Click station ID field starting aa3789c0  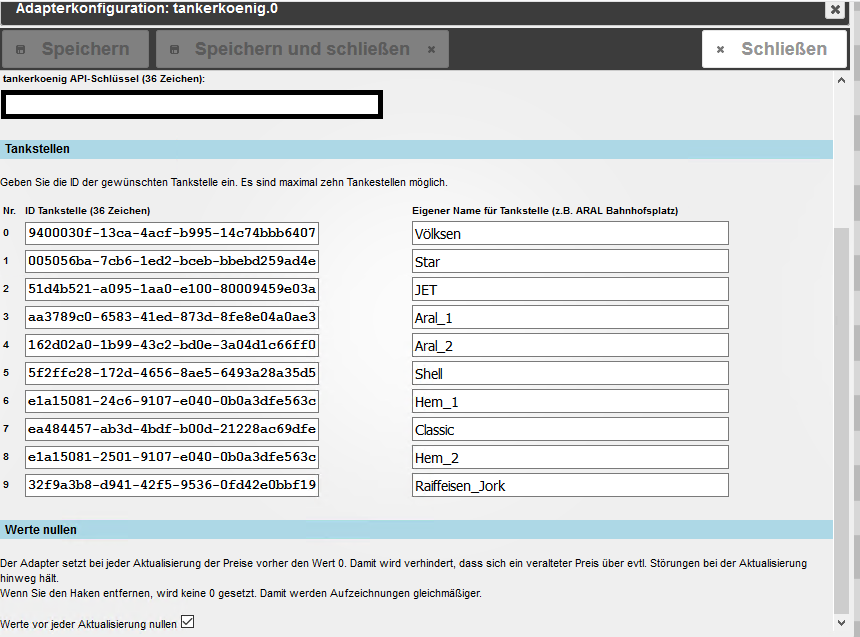172,317
